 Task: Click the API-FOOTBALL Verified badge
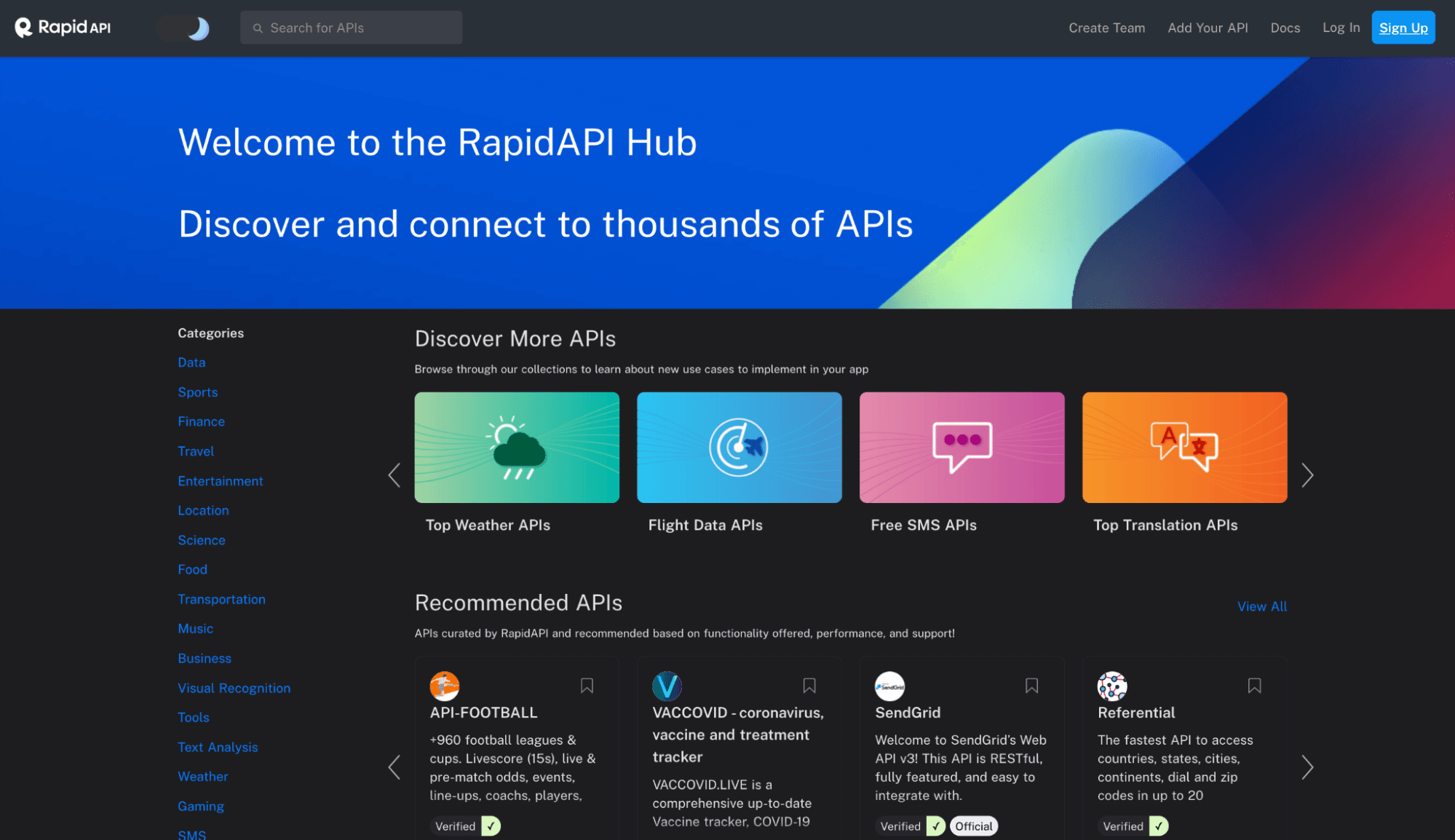pos(466,826)
